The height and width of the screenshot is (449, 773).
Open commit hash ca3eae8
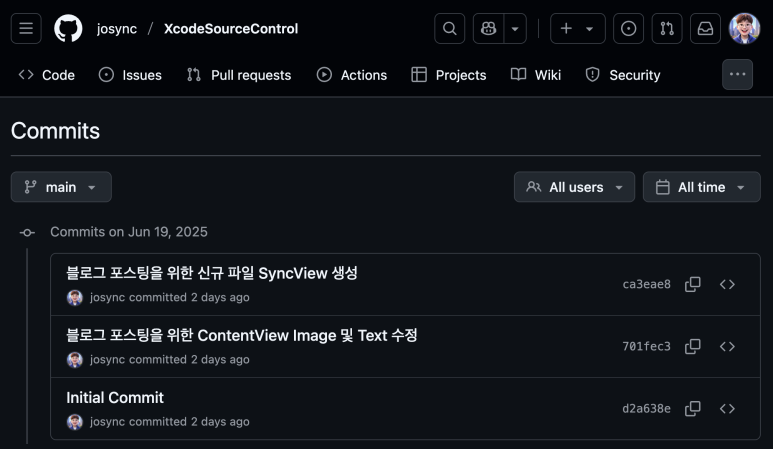click(646, 284)
